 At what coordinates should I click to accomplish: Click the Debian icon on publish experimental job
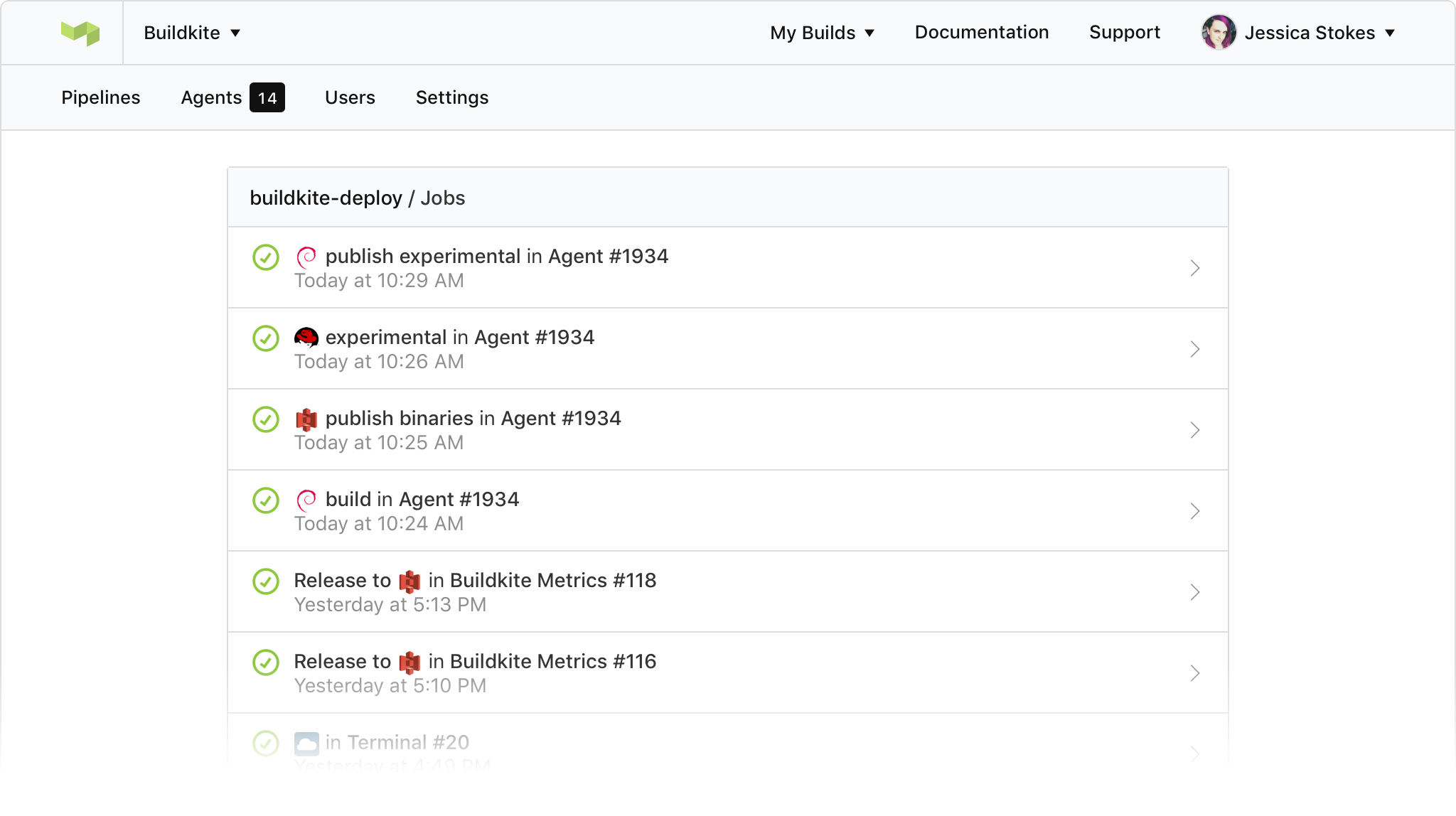306,257
